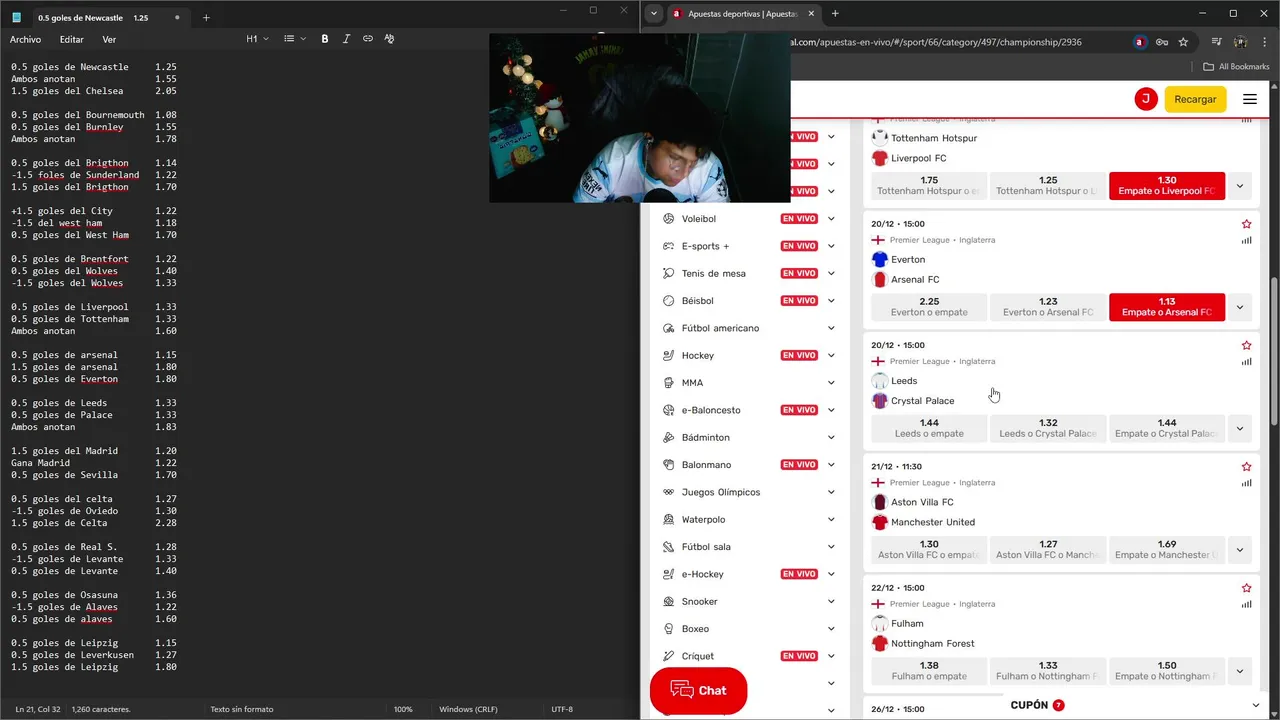Select Empate o Nottingham odds 1.50

[1167, 670]
